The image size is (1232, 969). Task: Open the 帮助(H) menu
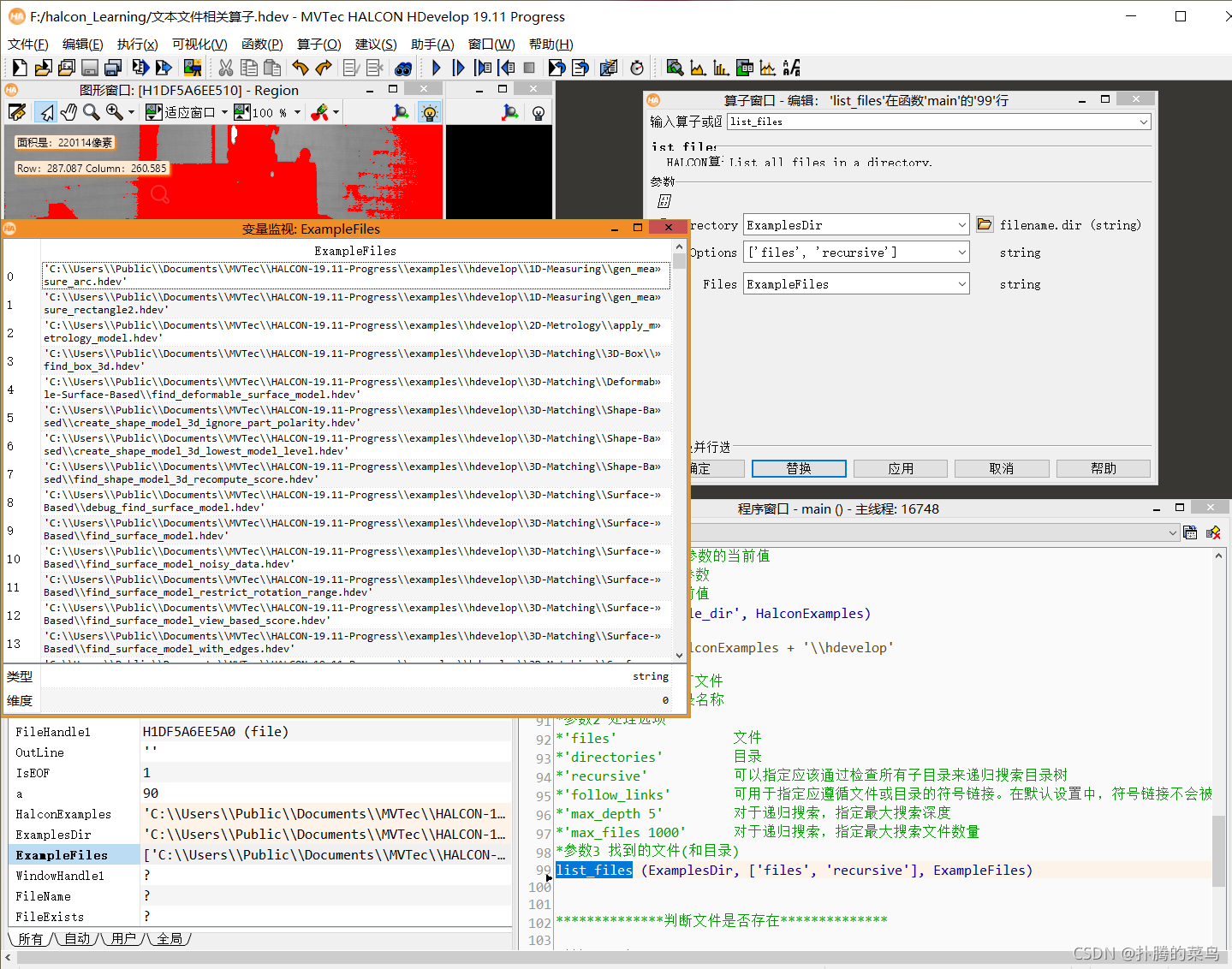[551, 44]
